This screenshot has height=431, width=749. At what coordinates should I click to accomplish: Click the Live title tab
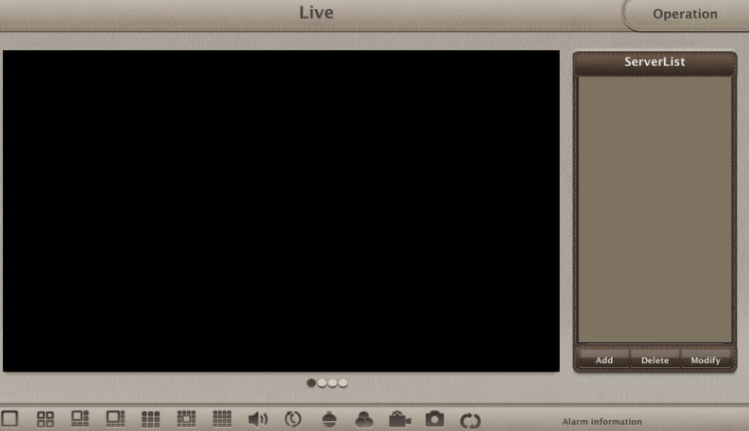316,13
